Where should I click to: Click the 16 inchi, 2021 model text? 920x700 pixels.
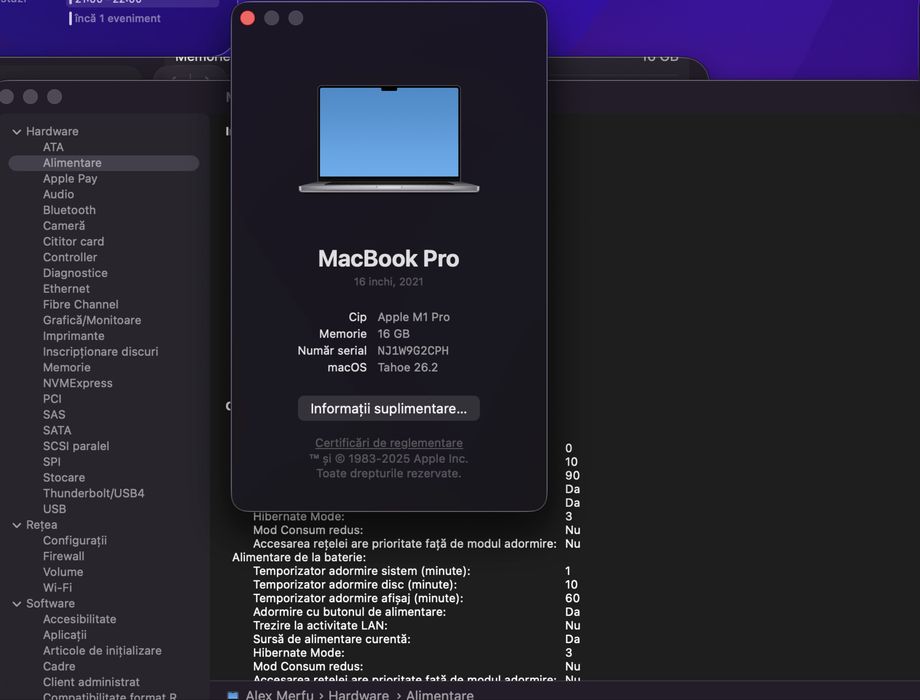click(x=388, y=282)
